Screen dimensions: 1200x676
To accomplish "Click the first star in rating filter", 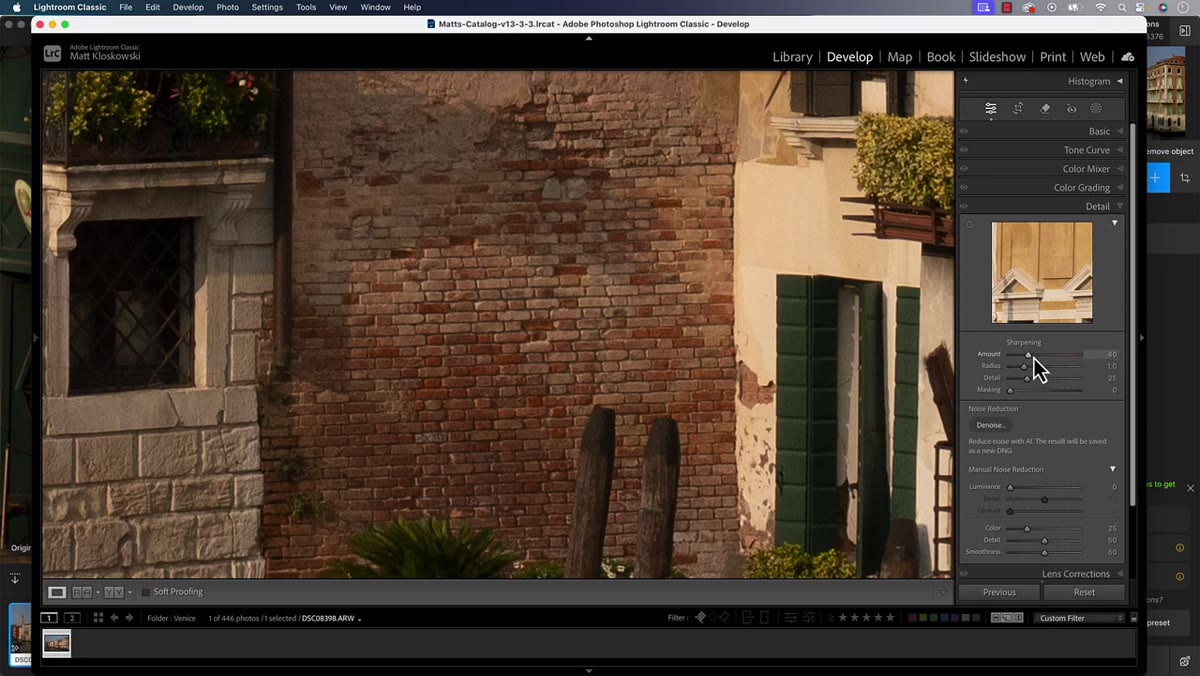I will [x=841, y=618].
